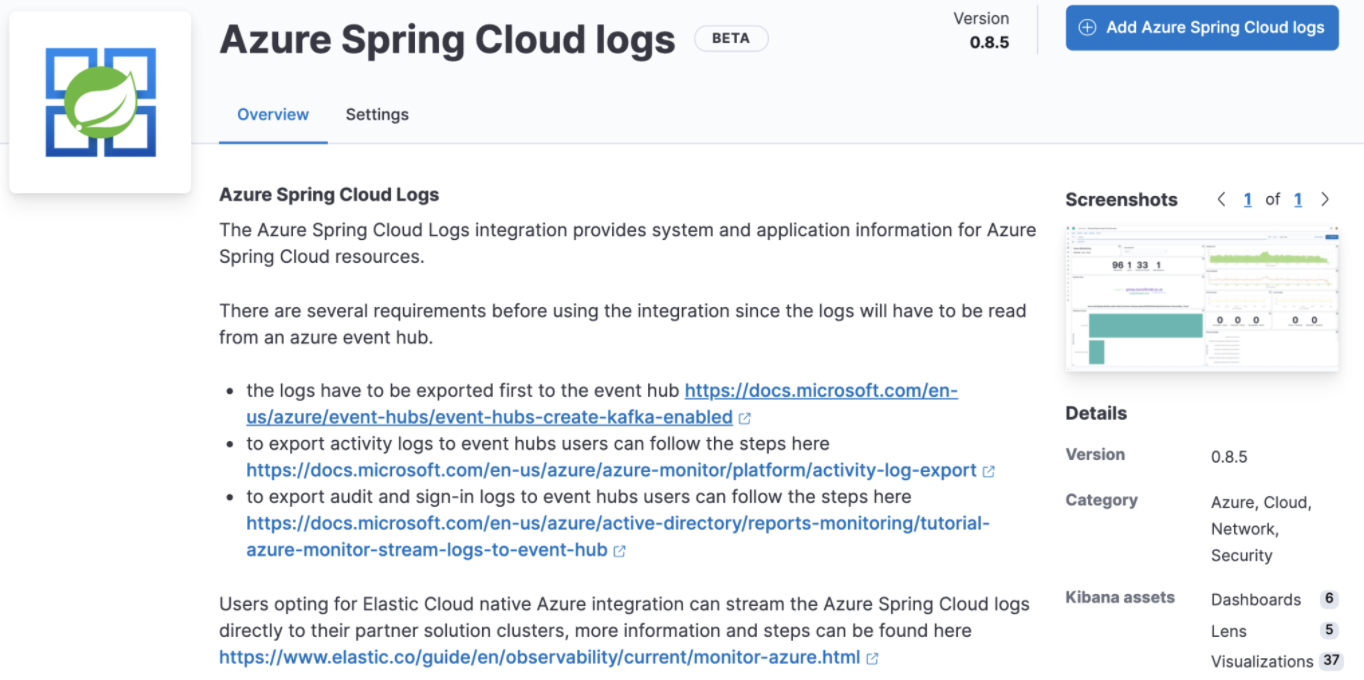Open the external link icon beside monitor-azure.html

(x=871, y=658)
